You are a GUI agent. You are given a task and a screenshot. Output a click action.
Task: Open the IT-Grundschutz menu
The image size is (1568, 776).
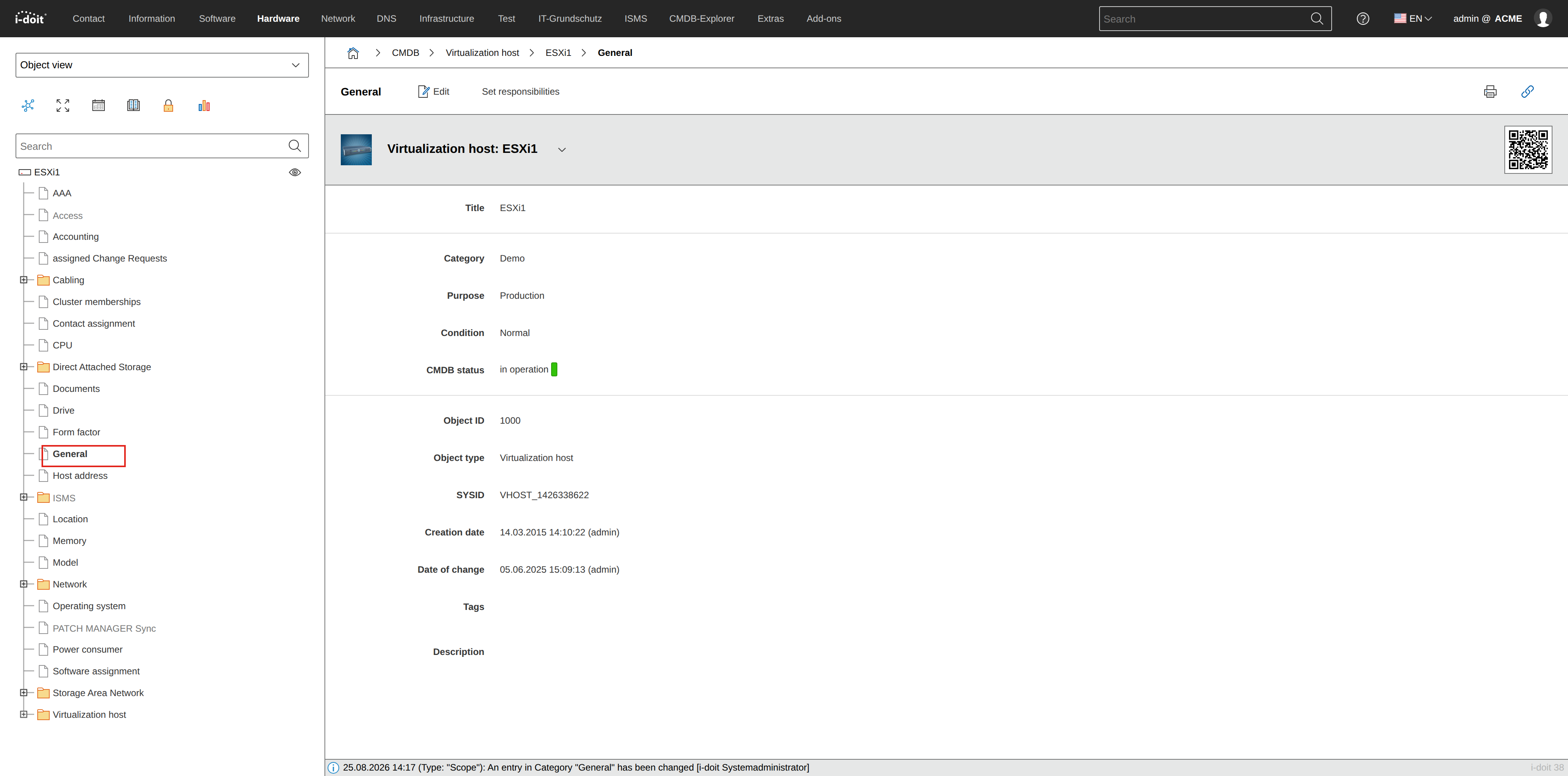click(570, 19)
